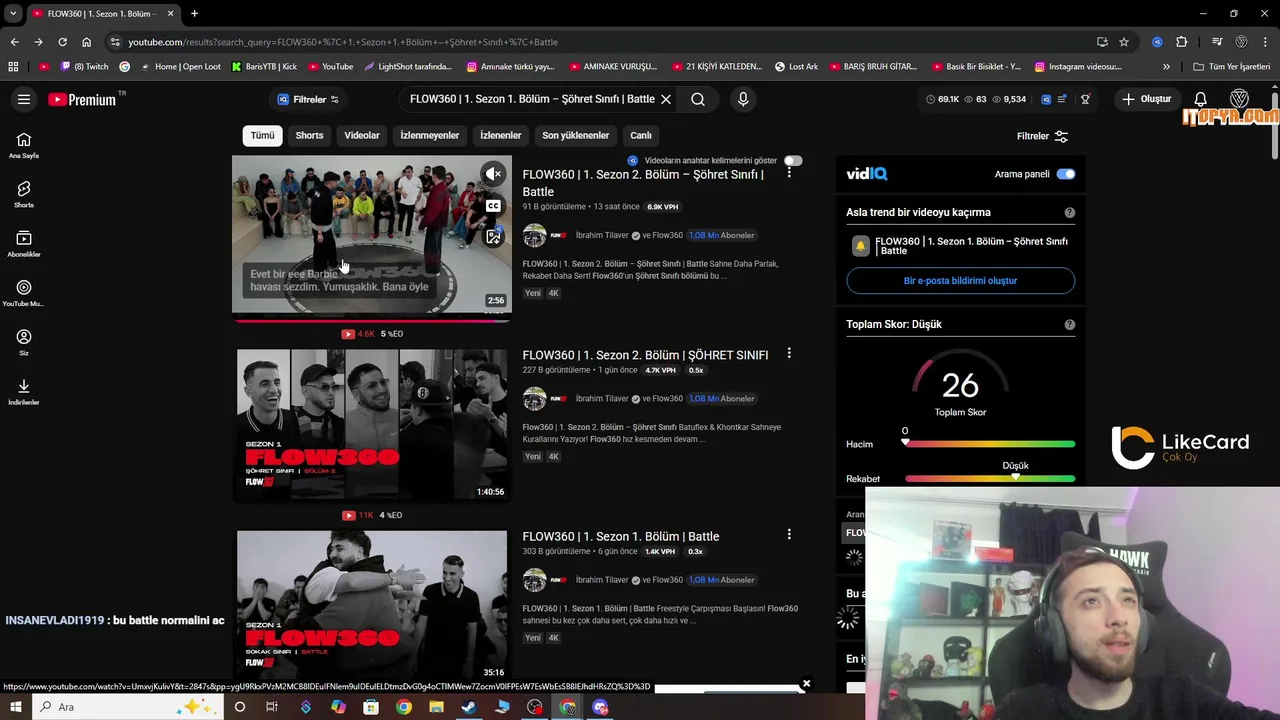Open more options for ŞÖHRET SINIFI video

(789, 354)
